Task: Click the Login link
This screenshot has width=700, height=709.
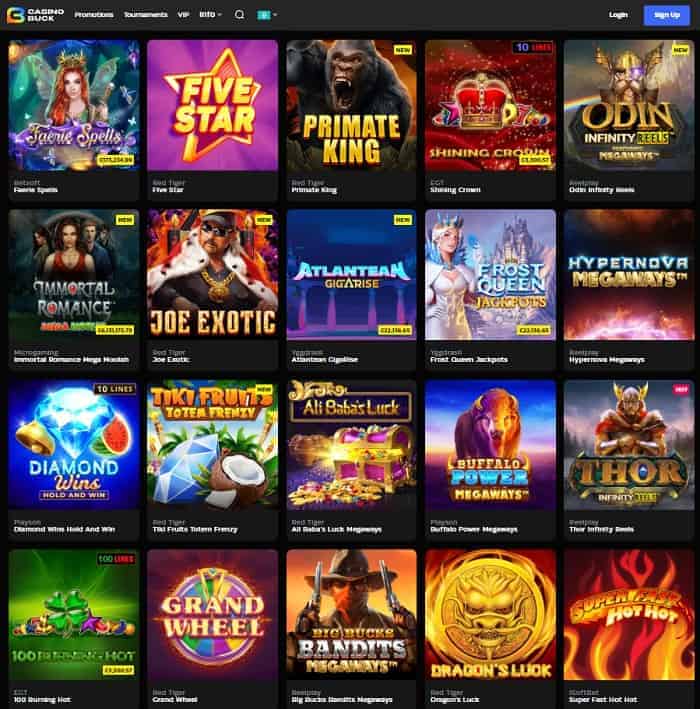Action: click(618, 15)
